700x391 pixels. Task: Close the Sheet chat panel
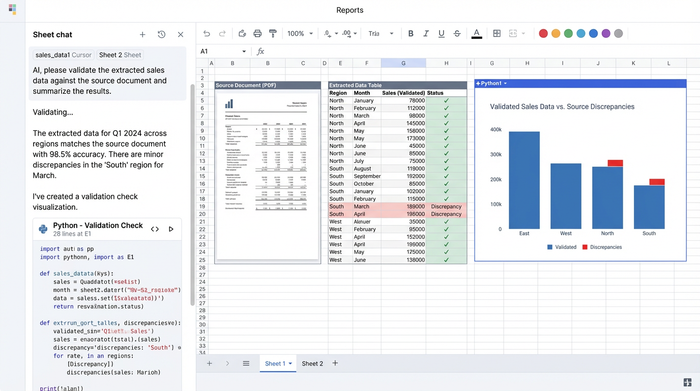click(180, 34)
